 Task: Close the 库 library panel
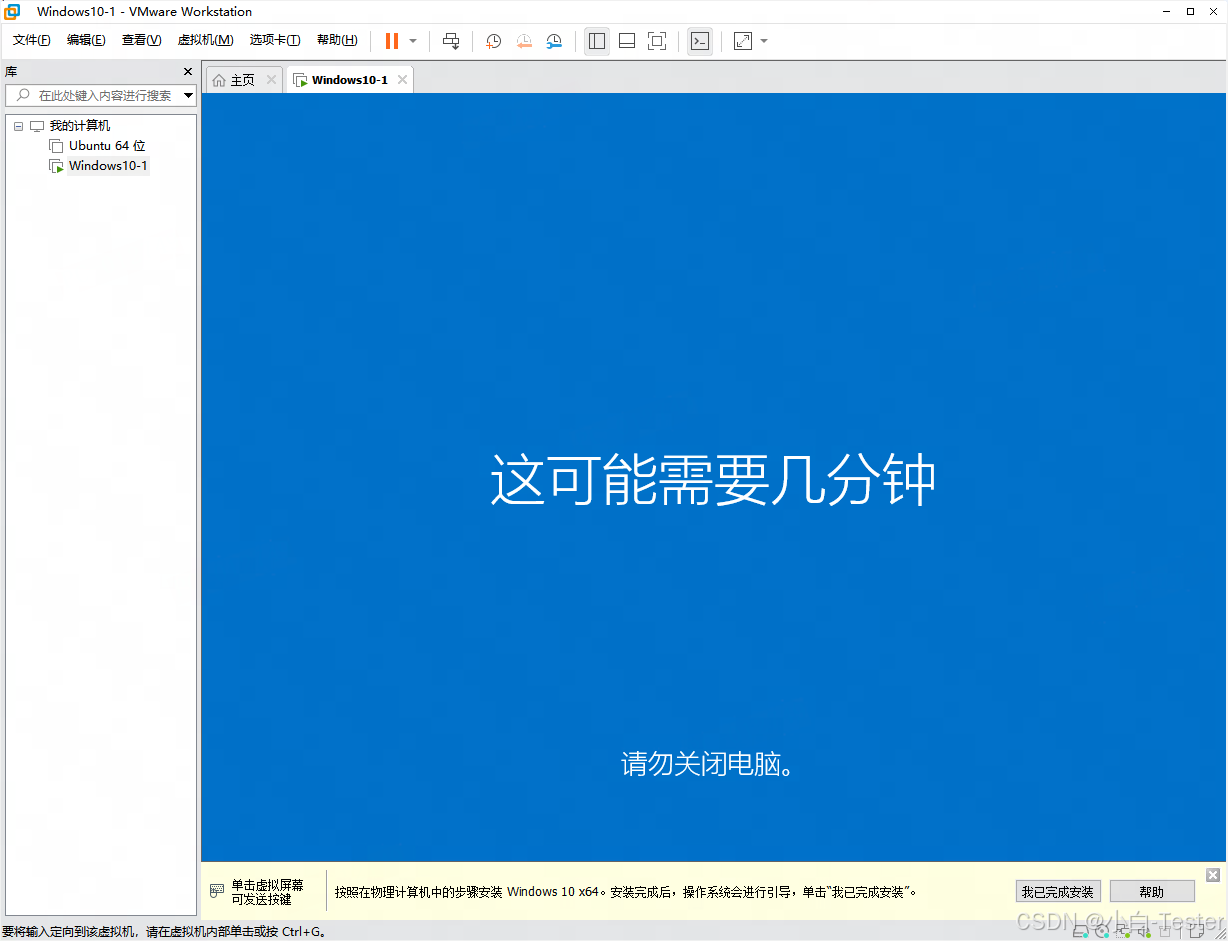click(188, 72)
